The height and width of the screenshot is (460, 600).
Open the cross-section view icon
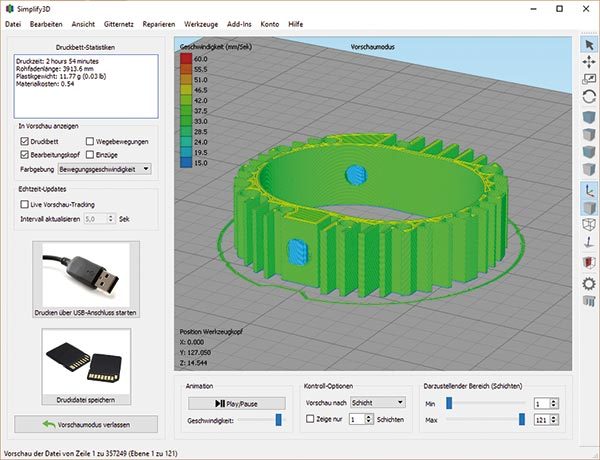(589, 263)
